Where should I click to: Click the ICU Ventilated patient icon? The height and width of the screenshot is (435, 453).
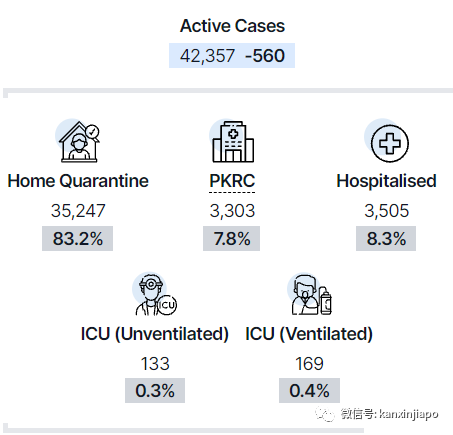[x=310, y=294]
